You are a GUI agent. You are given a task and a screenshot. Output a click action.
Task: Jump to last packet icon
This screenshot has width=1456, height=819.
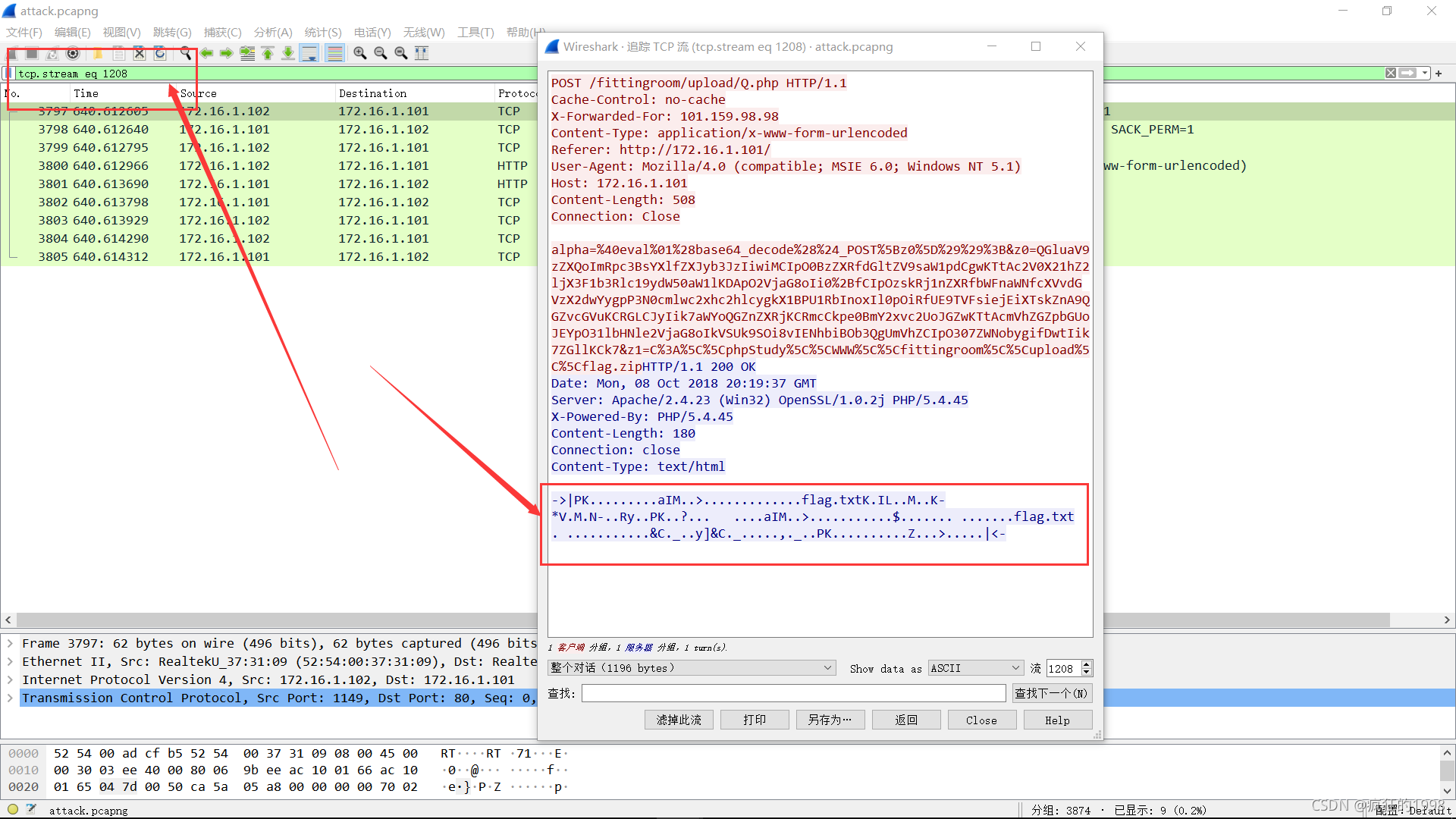(288, 53)
